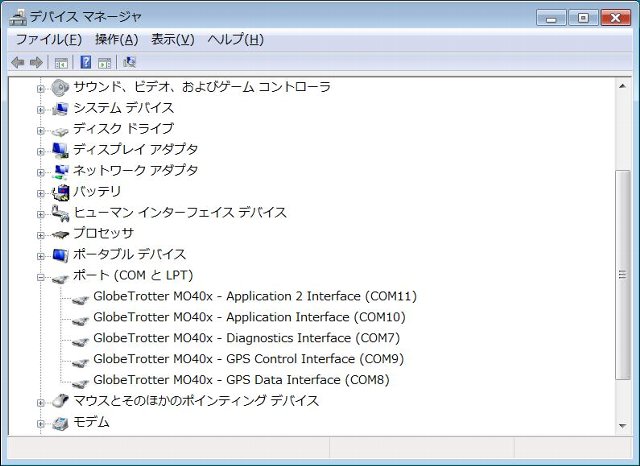The height and width of the screenshot is (466, 640).
Task: Select GlobeTrotter GPS Control Interface (COM9)
Action: pos(249,359)
